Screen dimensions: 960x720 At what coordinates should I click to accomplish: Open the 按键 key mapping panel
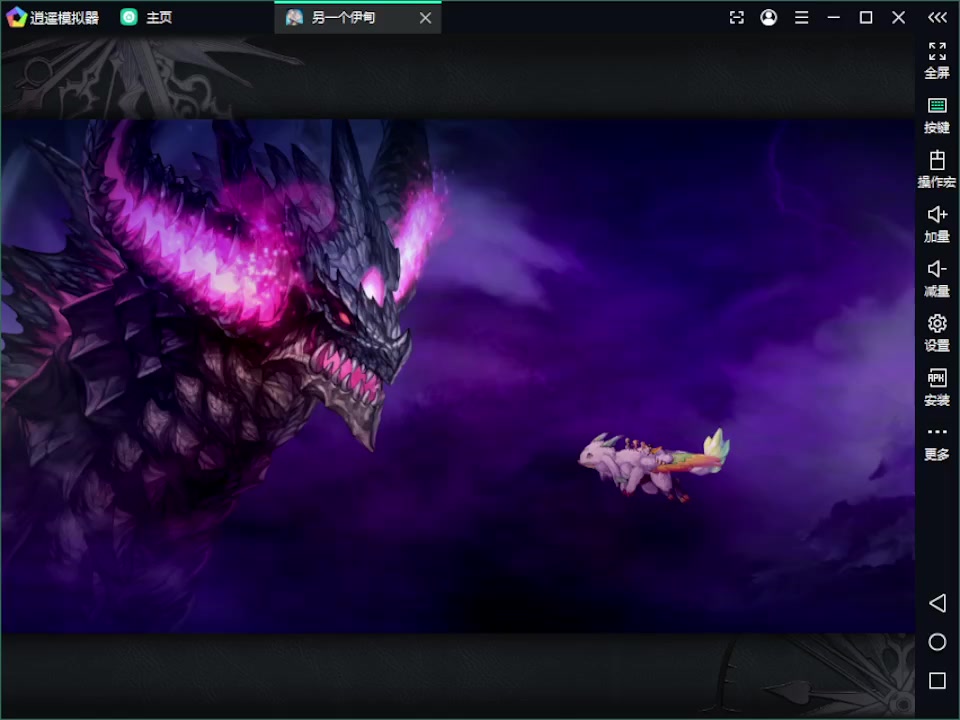click(937, 114)
